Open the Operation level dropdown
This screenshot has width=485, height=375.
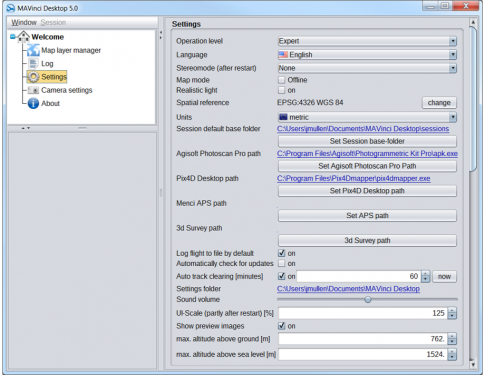[x=367, y=41]
